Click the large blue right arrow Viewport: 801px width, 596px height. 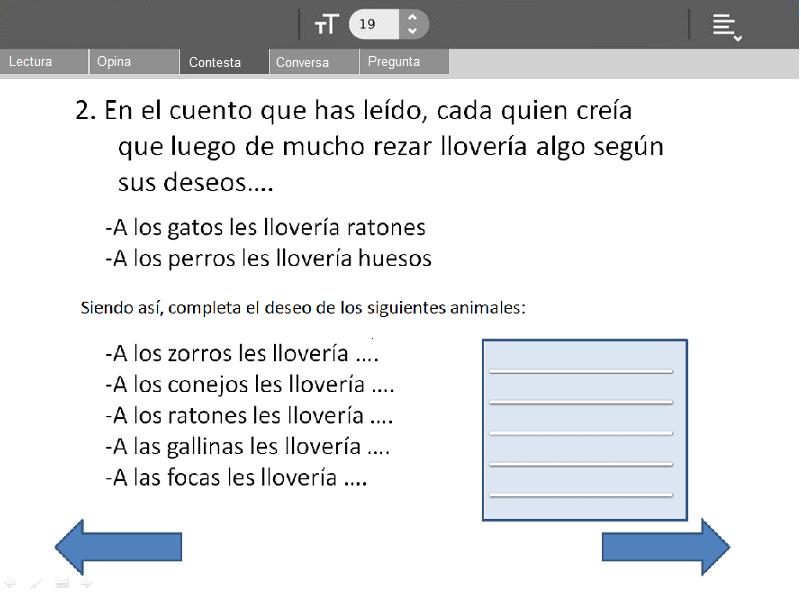click(666, 547)
